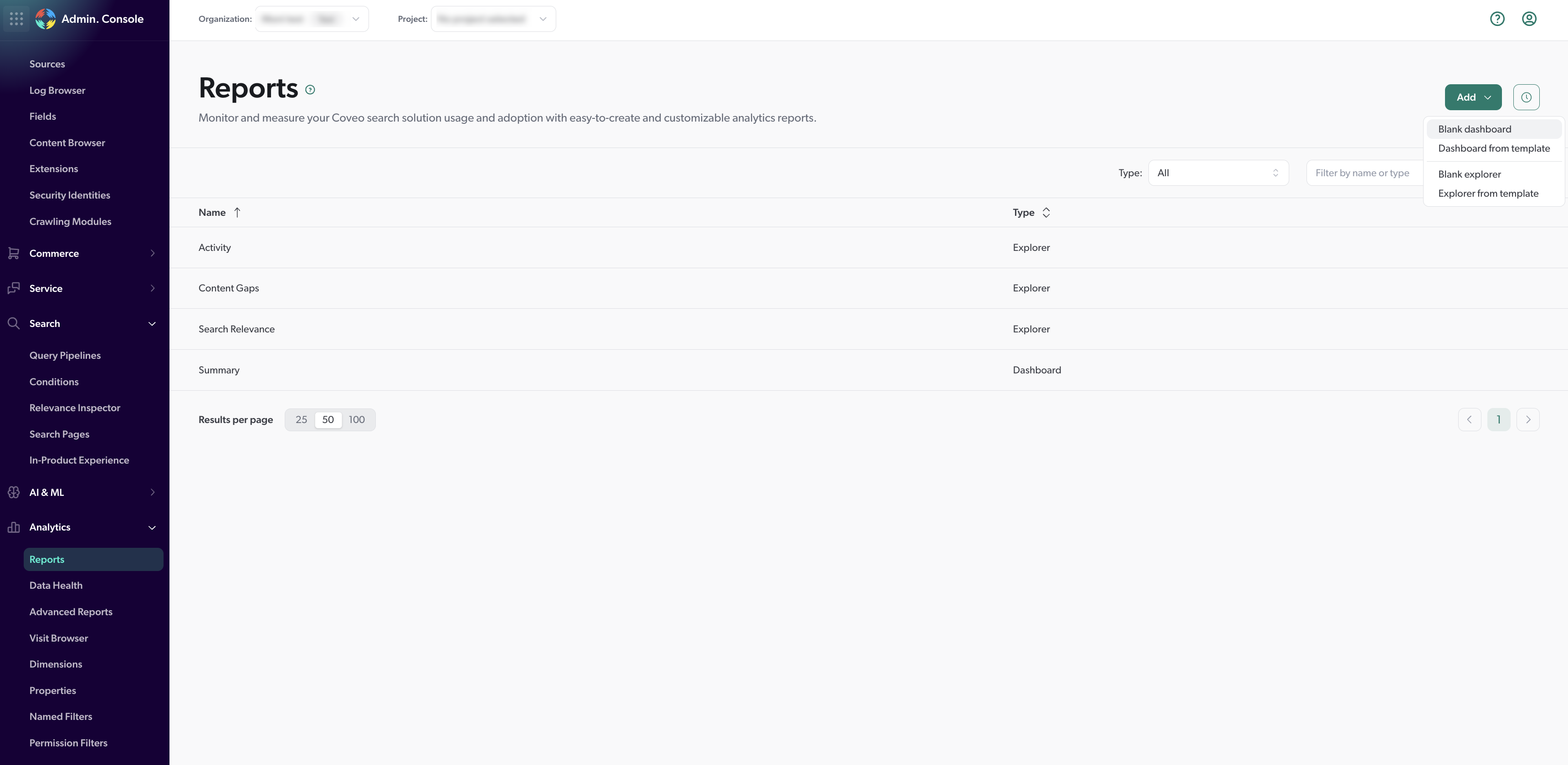
Task: Open scheduled reports via the clock icon
Action: click(x=1527, y=97)
